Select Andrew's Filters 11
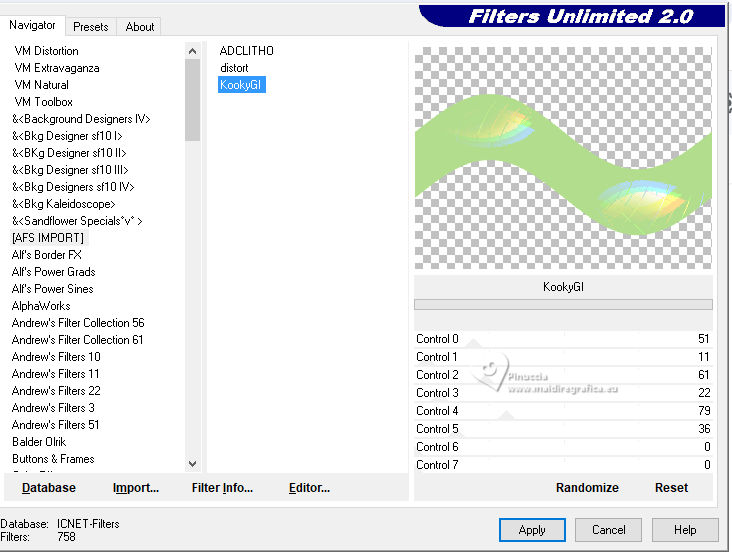Screen dimensions: 732x552 [x=56, y=374]
